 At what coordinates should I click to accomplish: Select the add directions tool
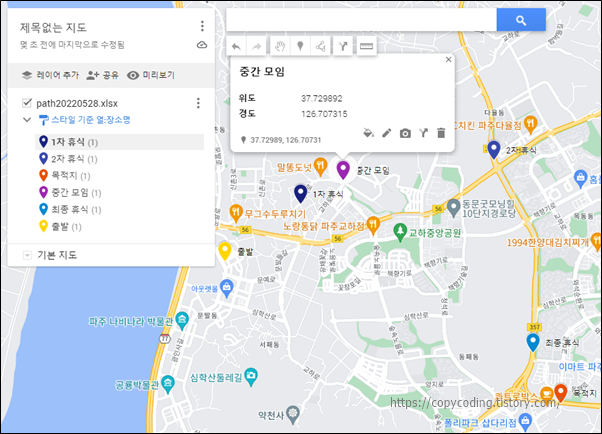tap(343, 46)
